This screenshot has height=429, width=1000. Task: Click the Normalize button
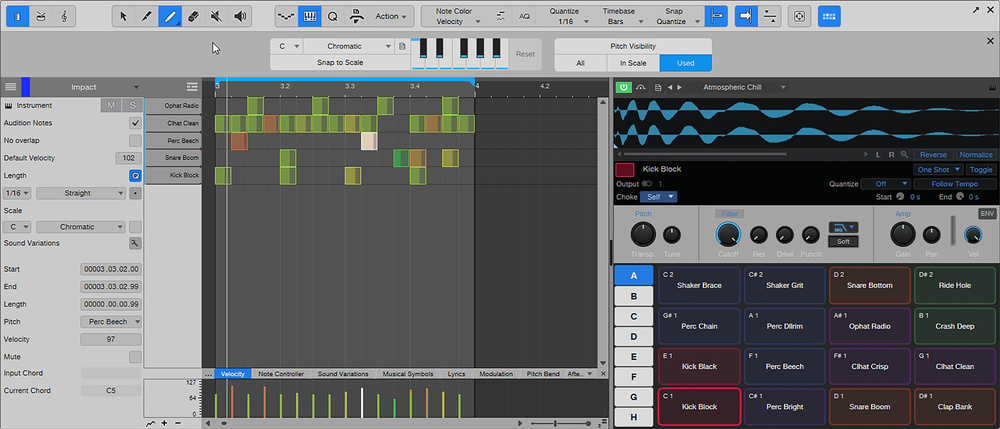pos(976,155)
